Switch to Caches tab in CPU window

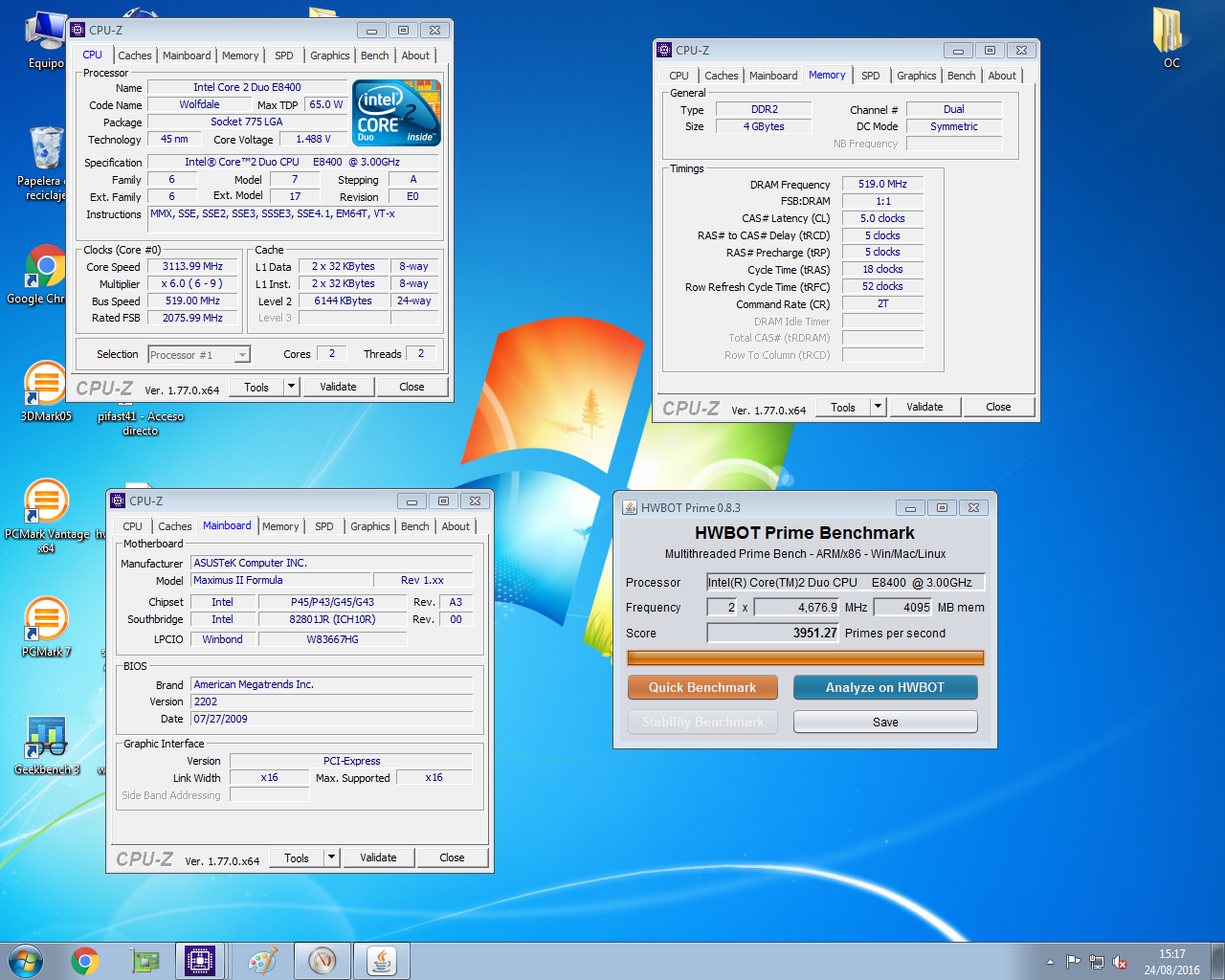[x=135, y=56]
